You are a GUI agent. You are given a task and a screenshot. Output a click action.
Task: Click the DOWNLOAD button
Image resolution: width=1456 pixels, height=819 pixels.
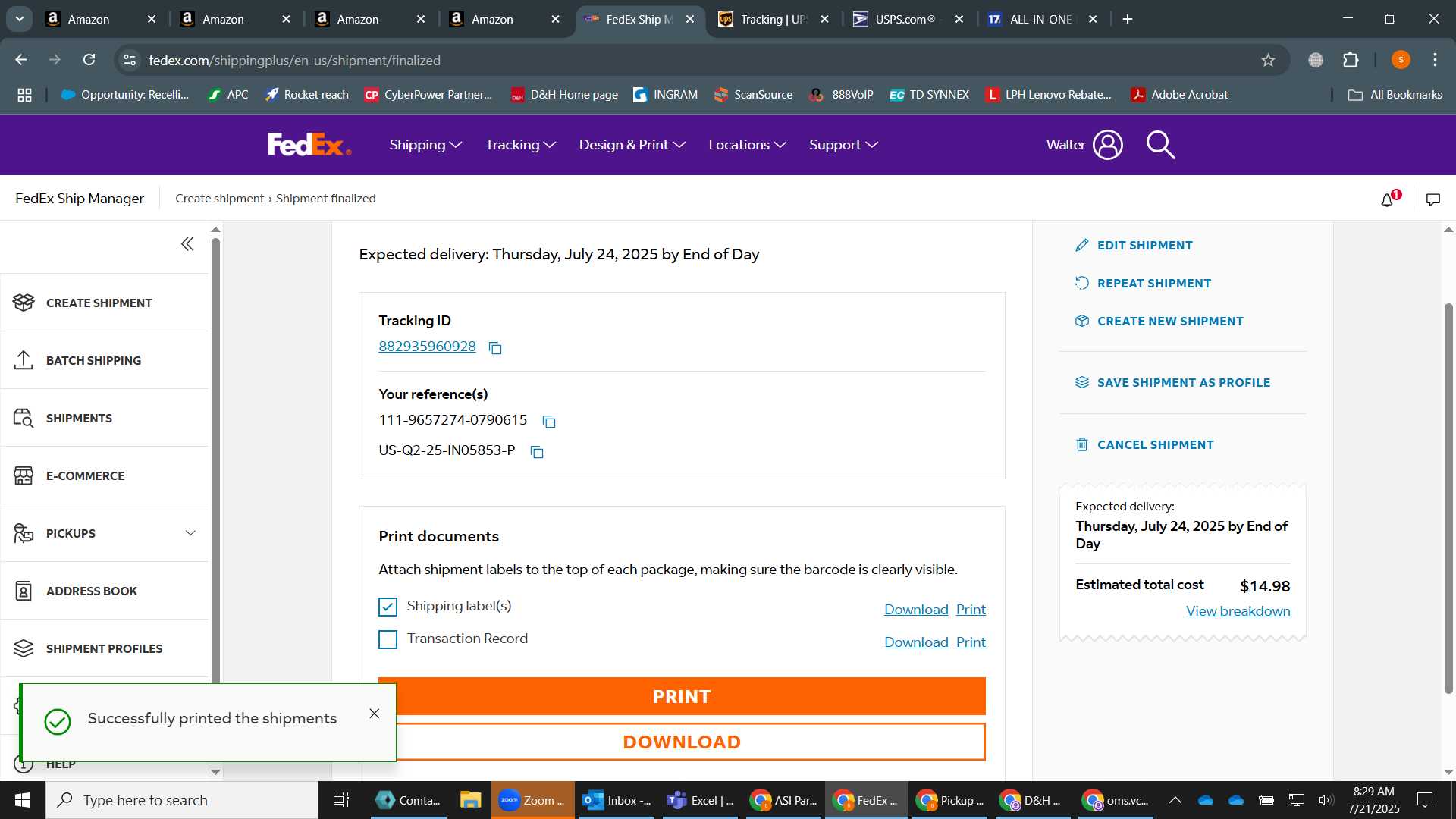tap(682, 742)
